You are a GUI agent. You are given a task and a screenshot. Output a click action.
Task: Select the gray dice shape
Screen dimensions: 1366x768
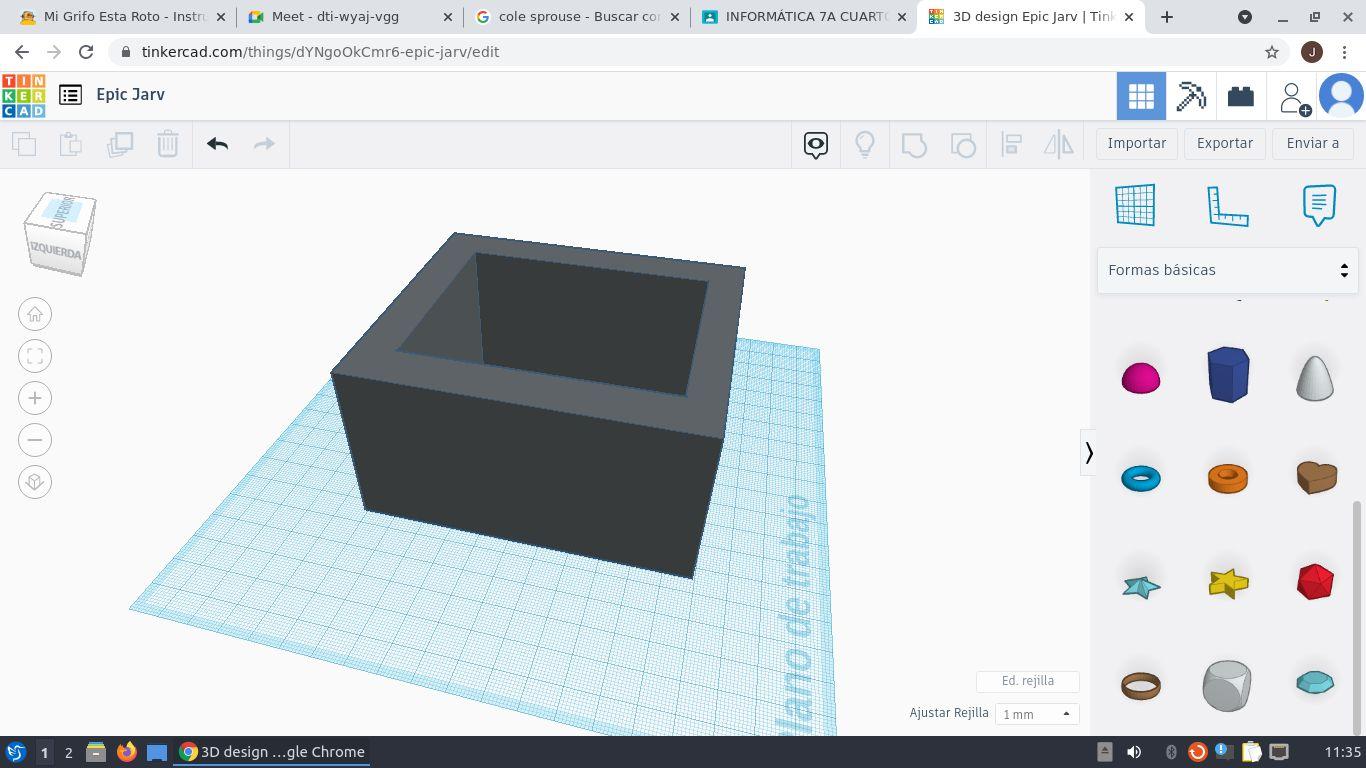(1227, 686)
